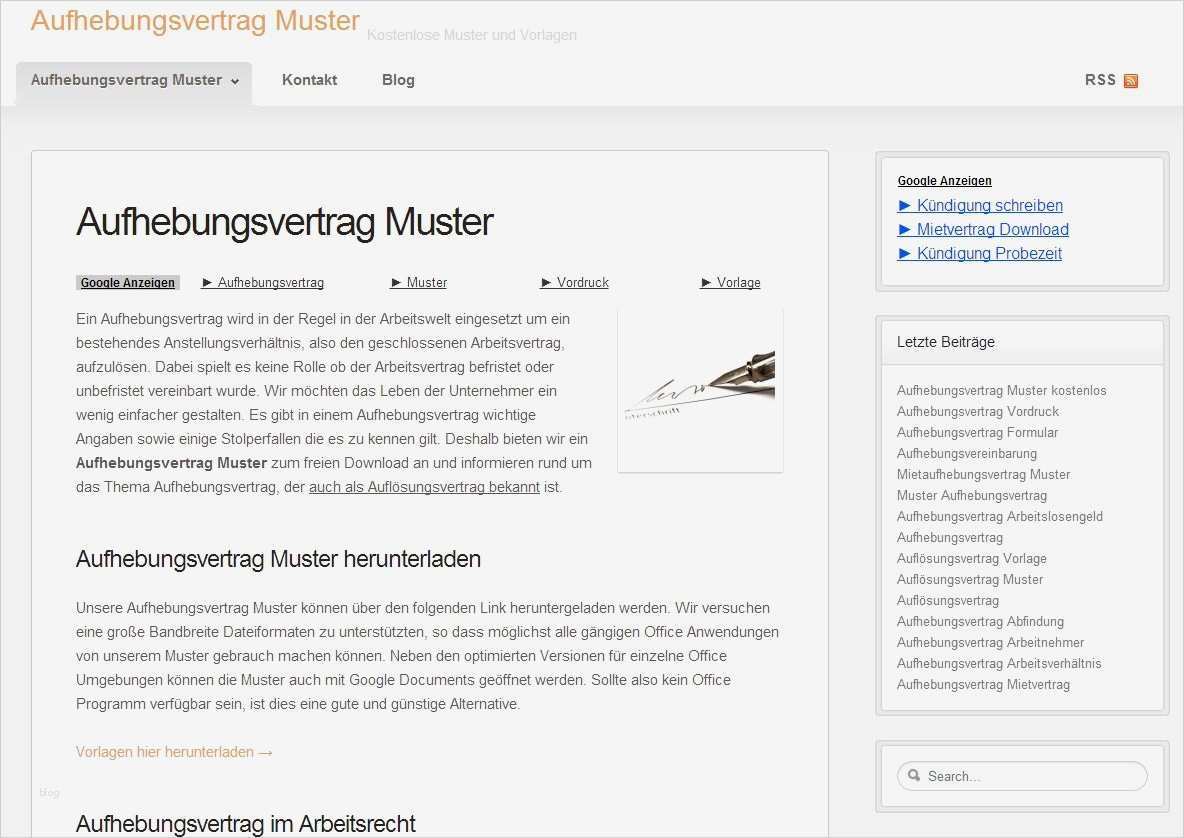Switch to the Blog section
The height and width of the screenshot is (838, 1184).
tap(398, 80)
